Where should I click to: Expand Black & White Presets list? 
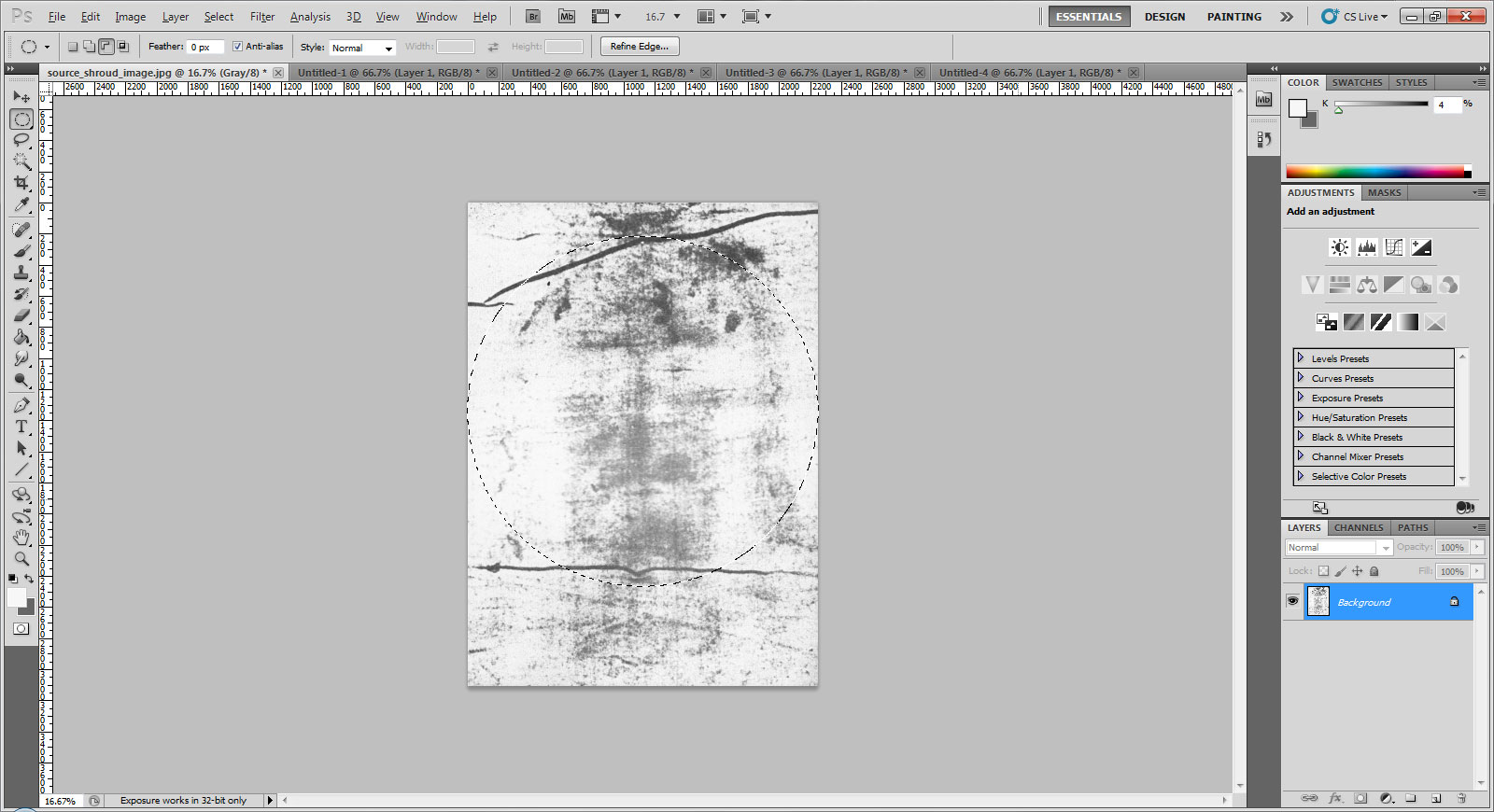[x=1300, y=437]
